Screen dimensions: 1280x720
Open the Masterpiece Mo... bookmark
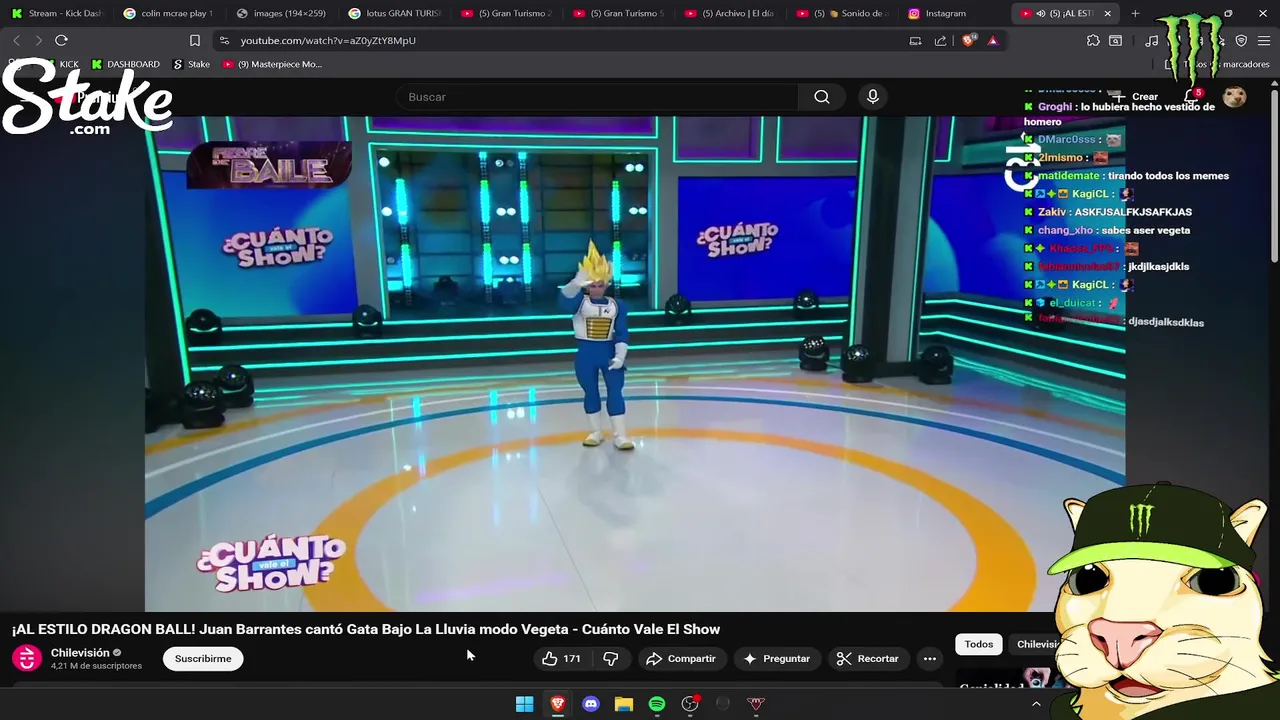[272, 64]
